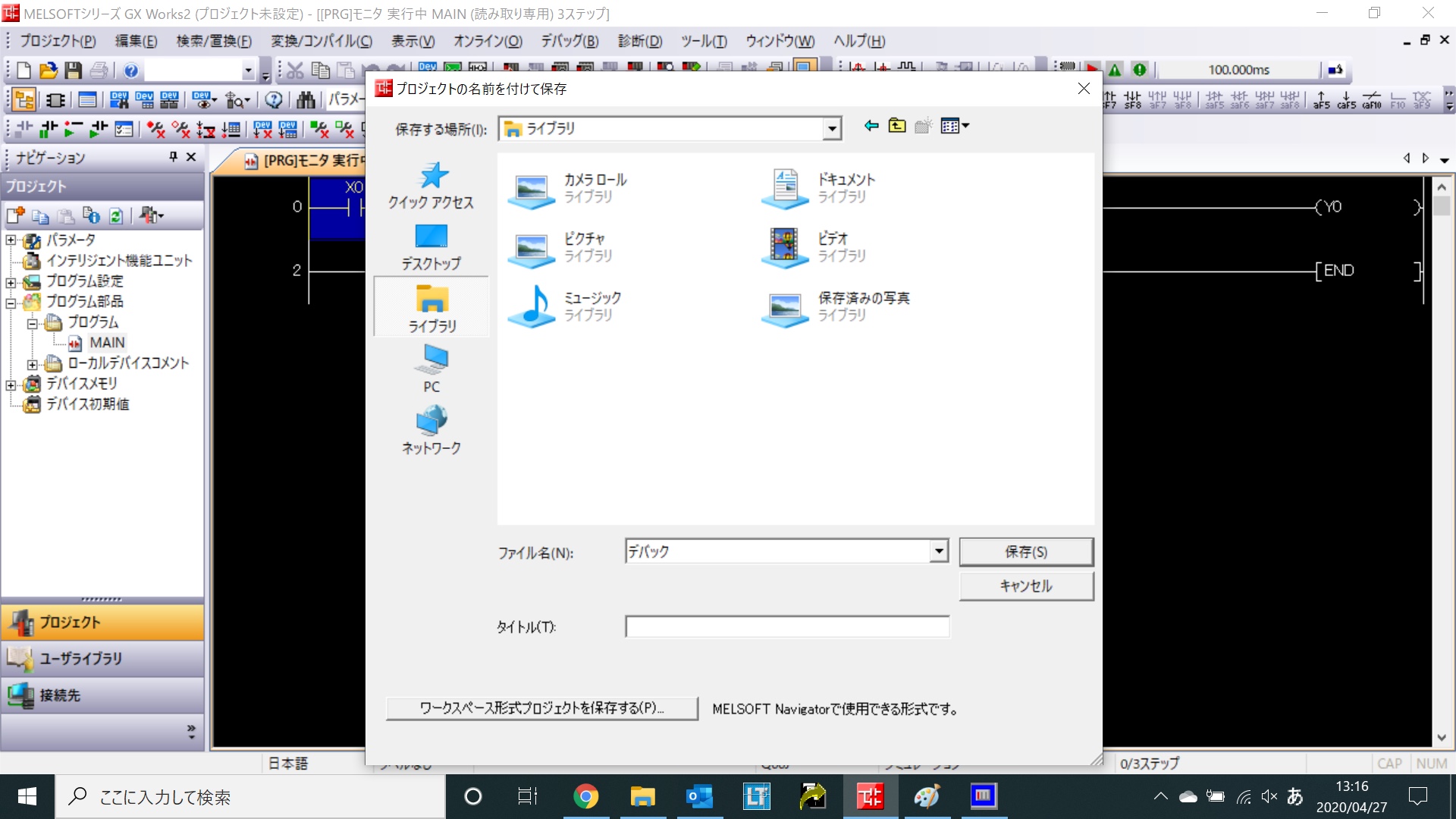Screen dimensions: 1456x819
Task: Click the new data icon in project toolbar
Action: point(15,216)
